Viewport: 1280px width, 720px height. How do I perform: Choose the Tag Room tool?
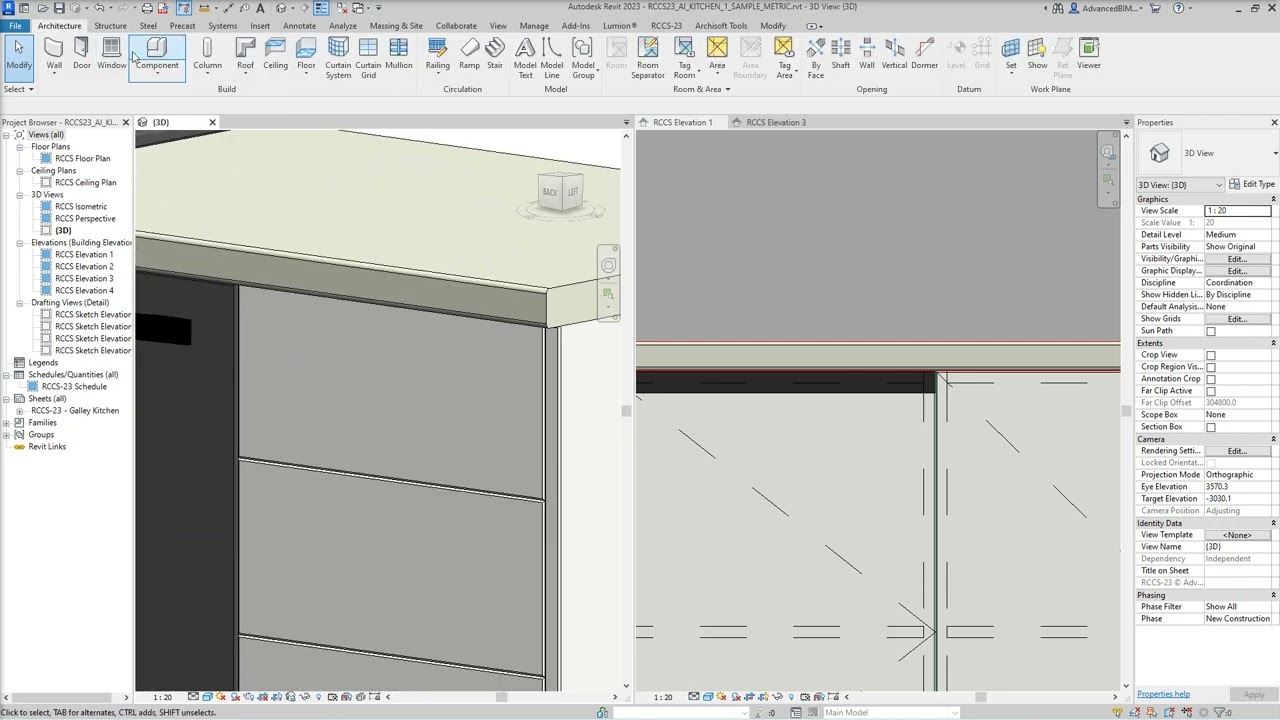[x=684, y=59]
